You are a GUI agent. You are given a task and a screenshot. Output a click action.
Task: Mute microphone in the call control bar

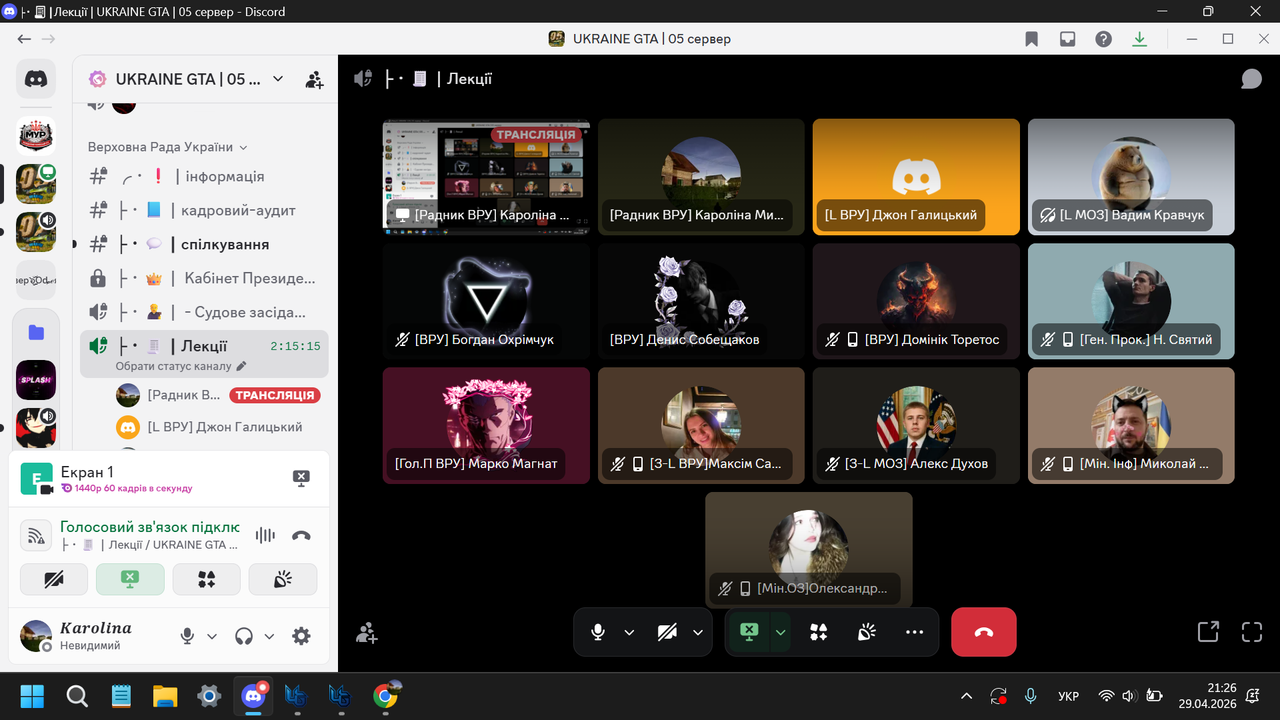coord(598,632)
